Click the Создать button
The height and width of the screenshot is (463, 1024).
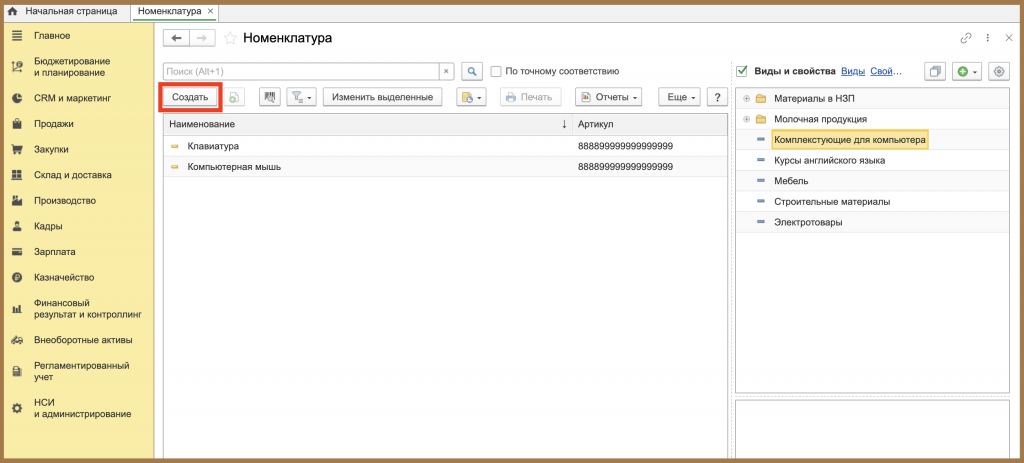[x=190, y=97]
